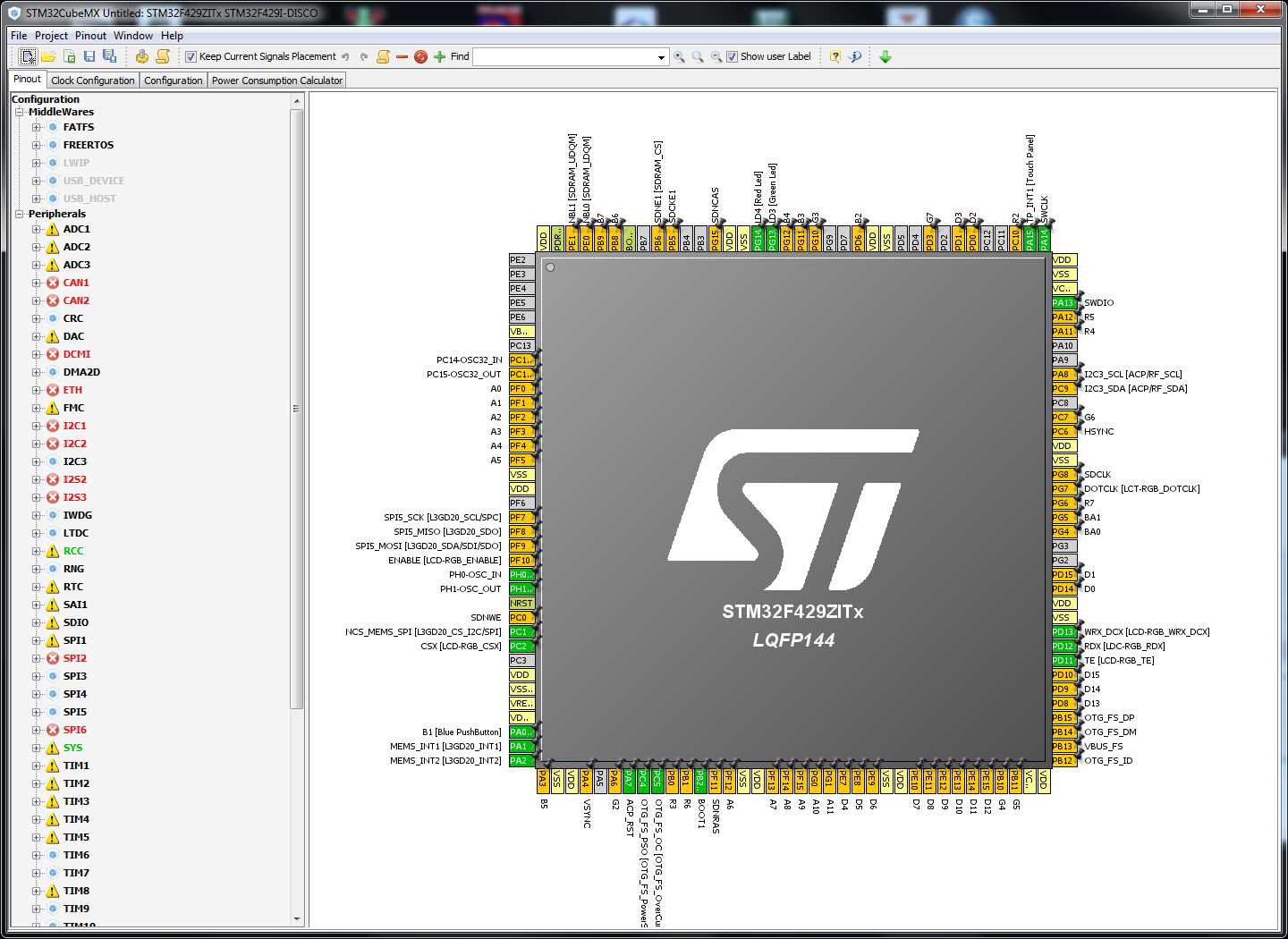Viewport: 1288px width, 939px height.
Task: Open the Pinout menu
Action: click(x=90, y=35)
